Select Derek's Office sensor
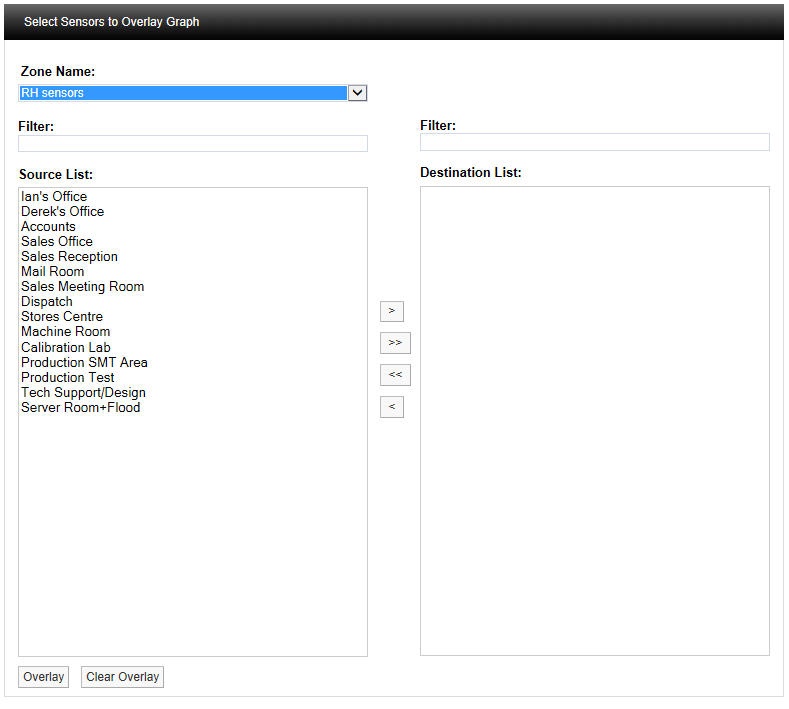The image size is (789, 709). [x=62, y=212]
